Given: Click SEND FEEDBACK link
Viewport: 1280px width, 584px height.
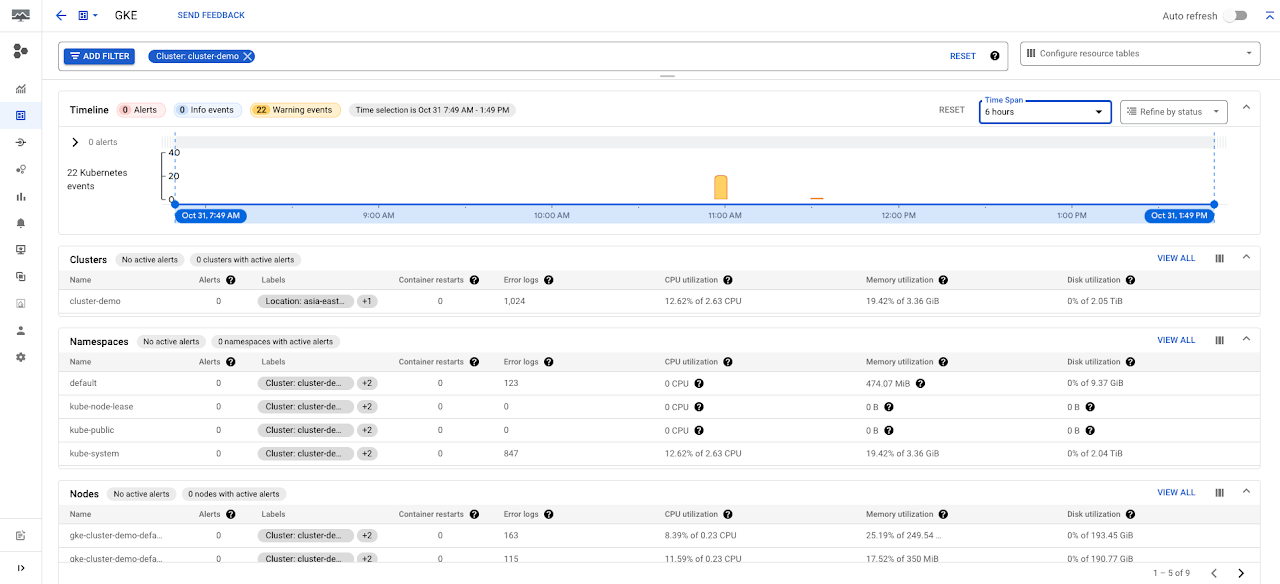Looking at the screenshot, I should [x=211, y=16].
